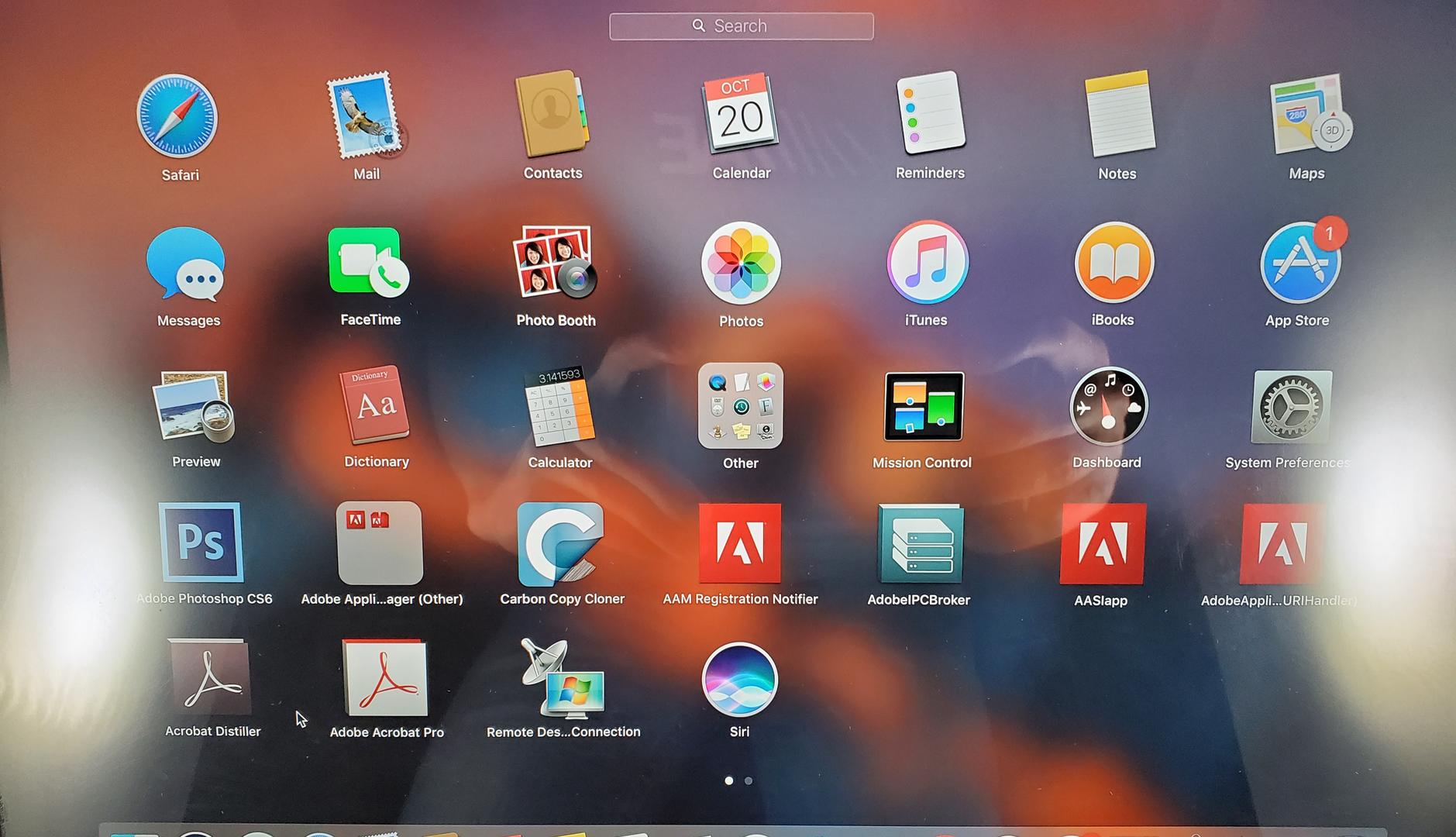The image size is (1456, 837).
Task: Launch Calculator
Action: pos(559,406)
